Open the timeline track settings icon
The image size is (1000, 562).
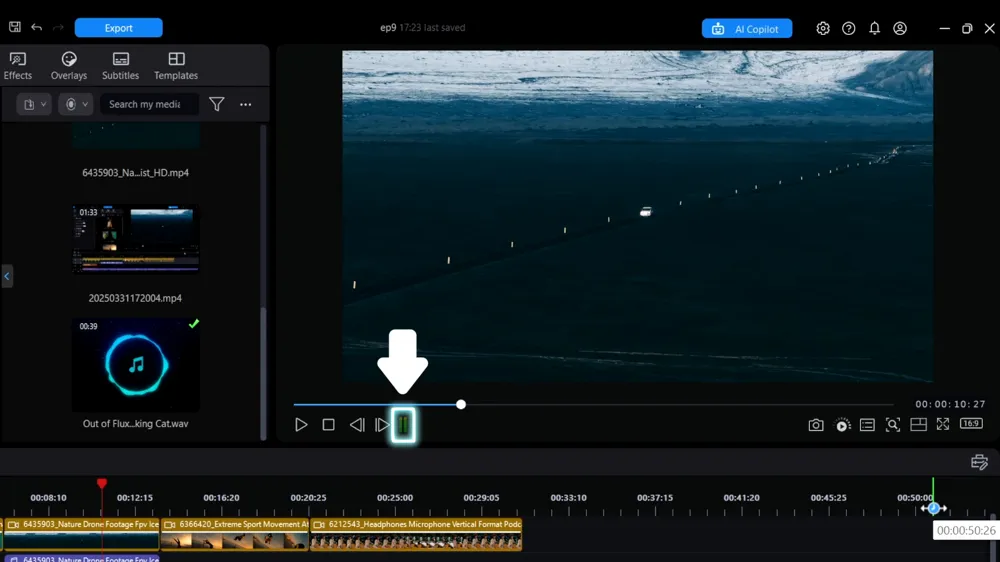(980, 462)
